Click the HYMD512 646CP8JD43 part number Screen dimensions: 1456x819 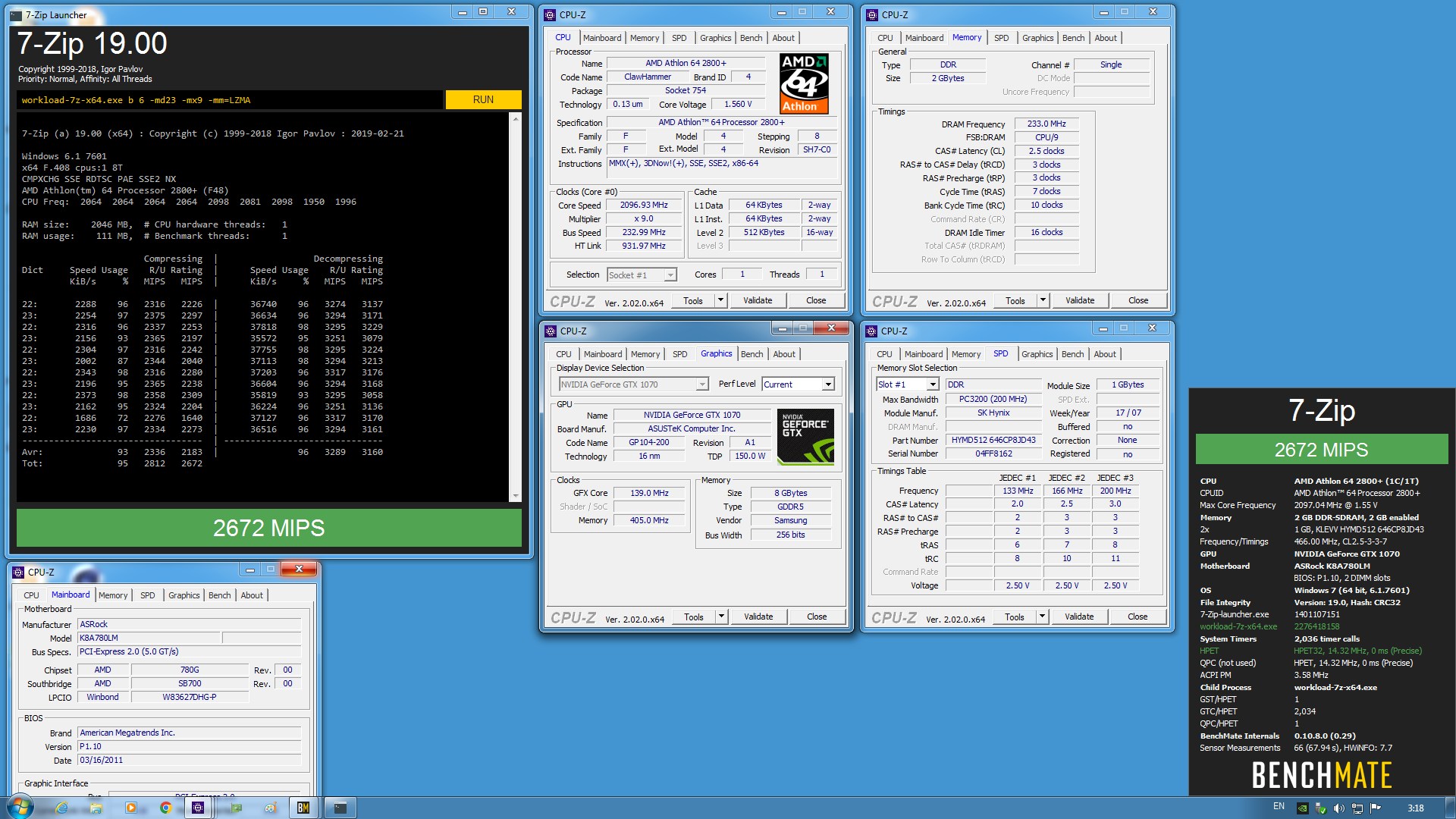pyautogui.click(x=993, y=440)
